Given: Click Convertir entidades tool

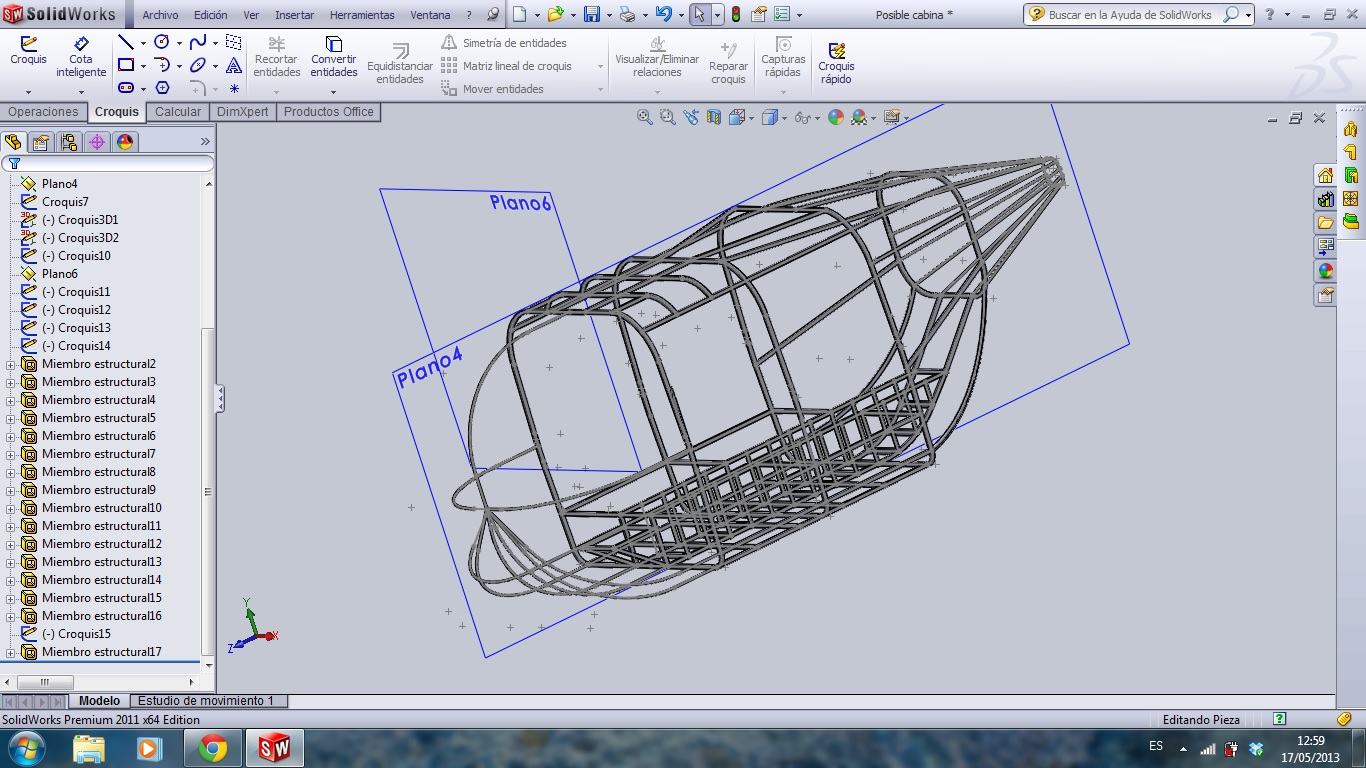Looking at the screenshot, I should tap(334, 57).
